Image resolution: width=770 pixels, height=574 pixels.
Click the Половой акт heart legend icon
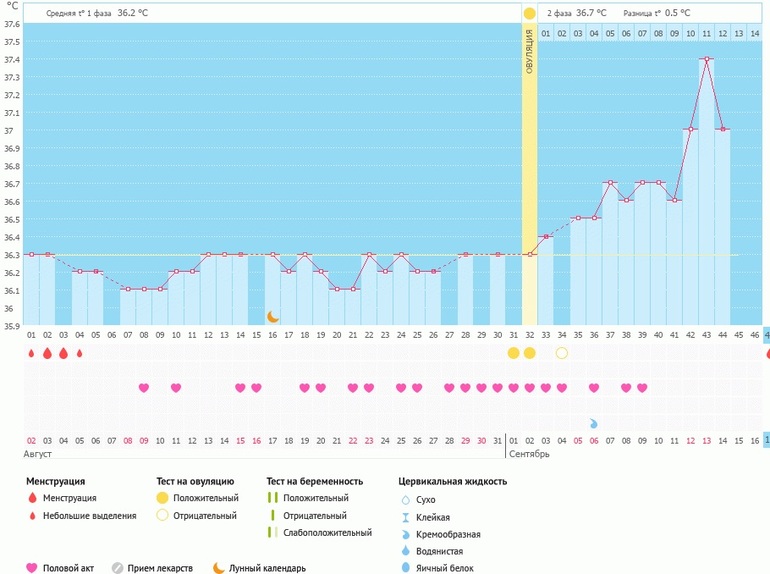pos(32,567)
